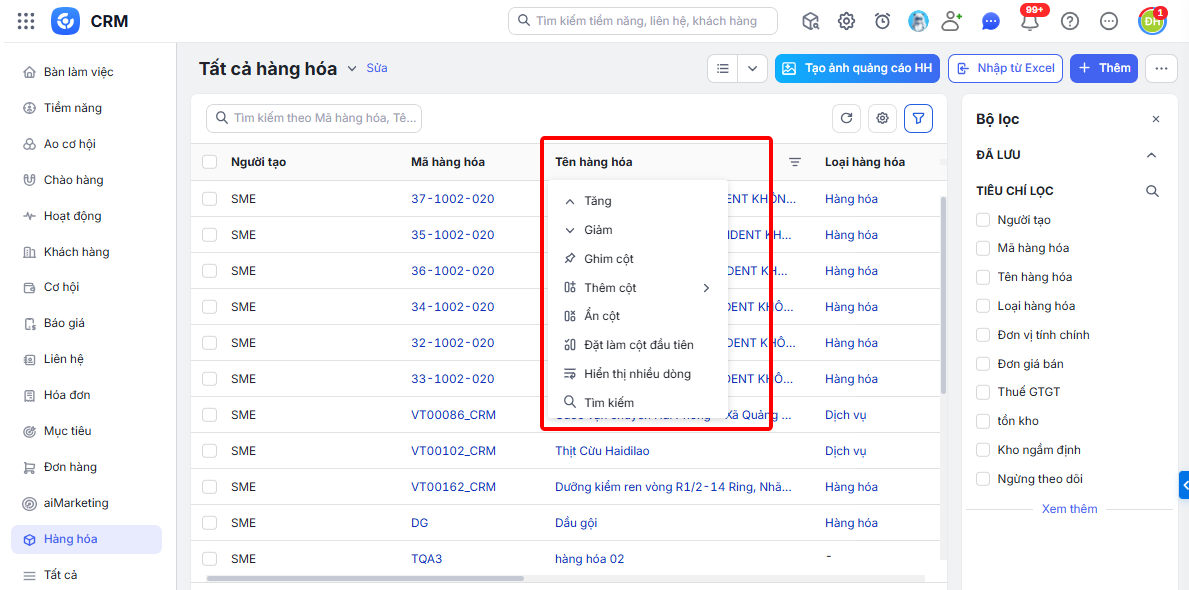Open table settings gear icon
1189x590 pixels.
(883, 118)
